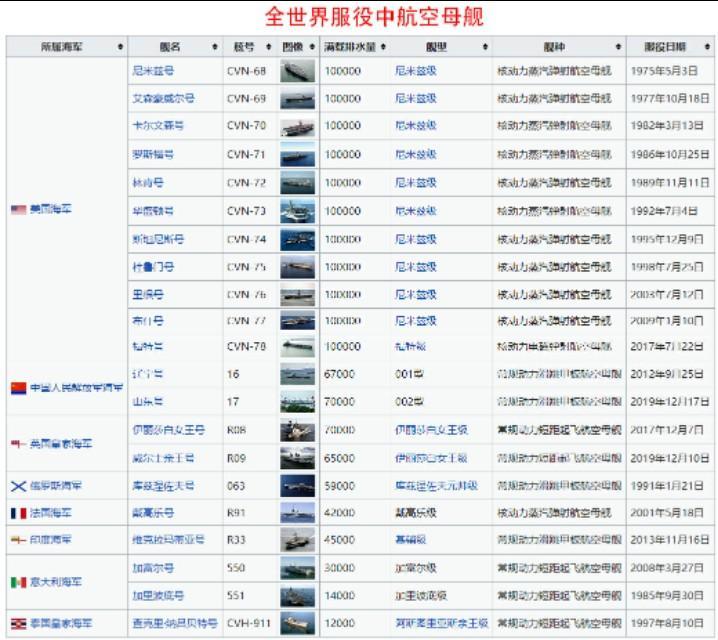
Task: Click the United States flag icon
Action: 18,209
